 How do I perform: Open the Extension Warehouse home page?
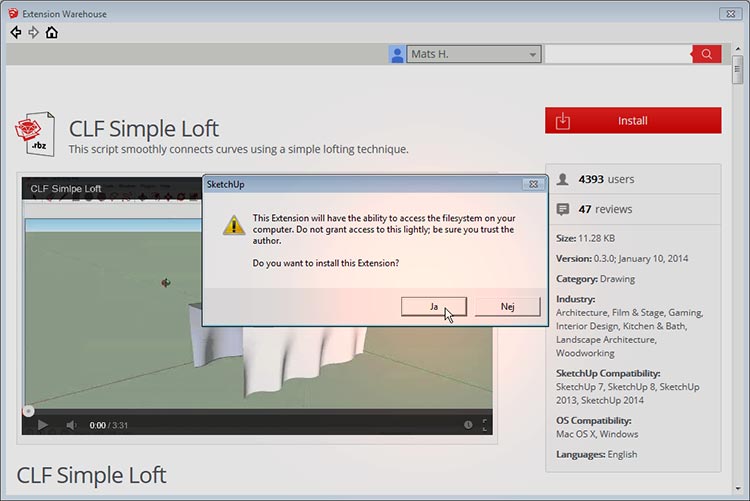pyautogui.click(x=52, y=33)
